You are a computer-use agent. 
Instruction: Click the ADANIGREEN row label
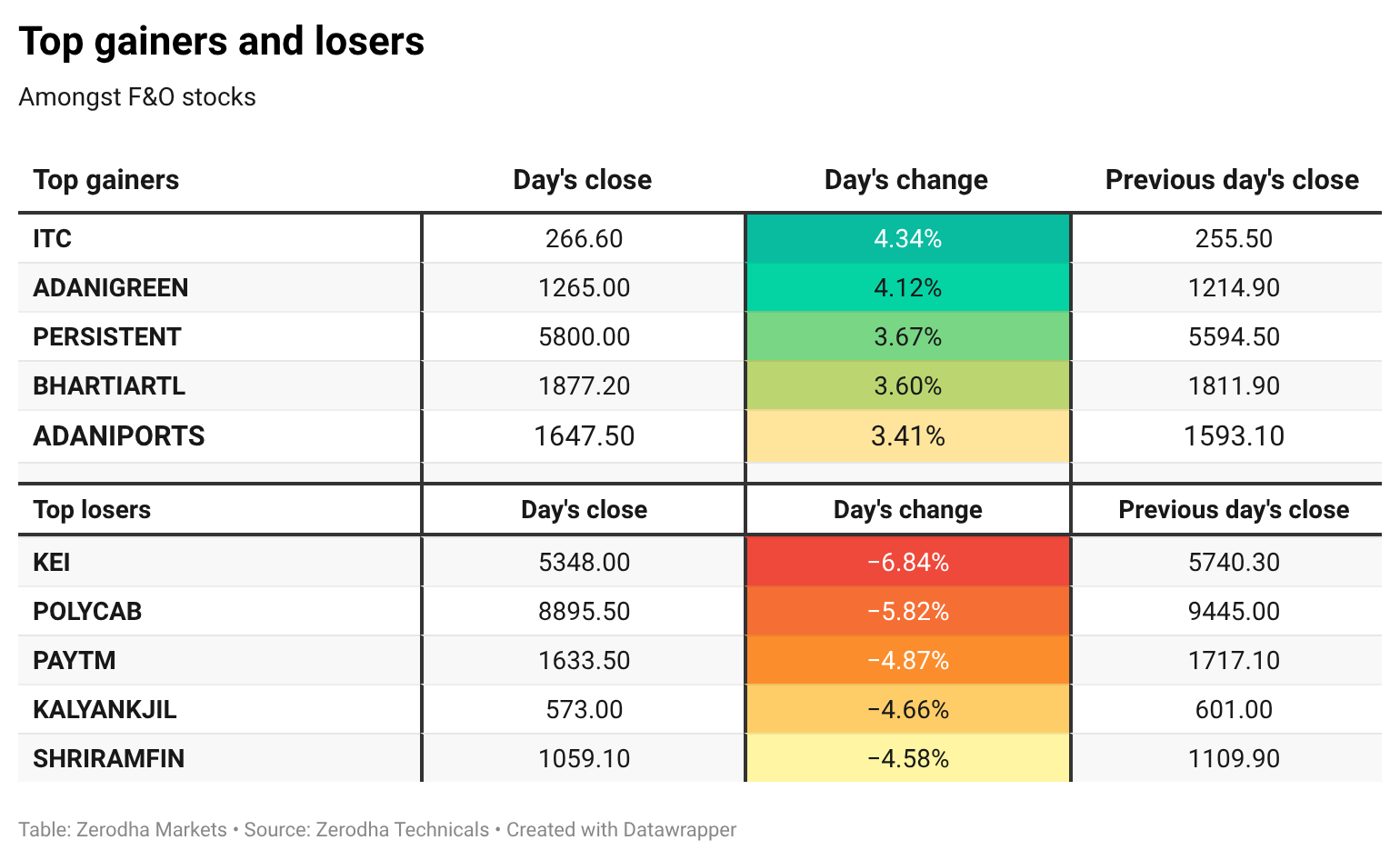[x=111, y=288]
